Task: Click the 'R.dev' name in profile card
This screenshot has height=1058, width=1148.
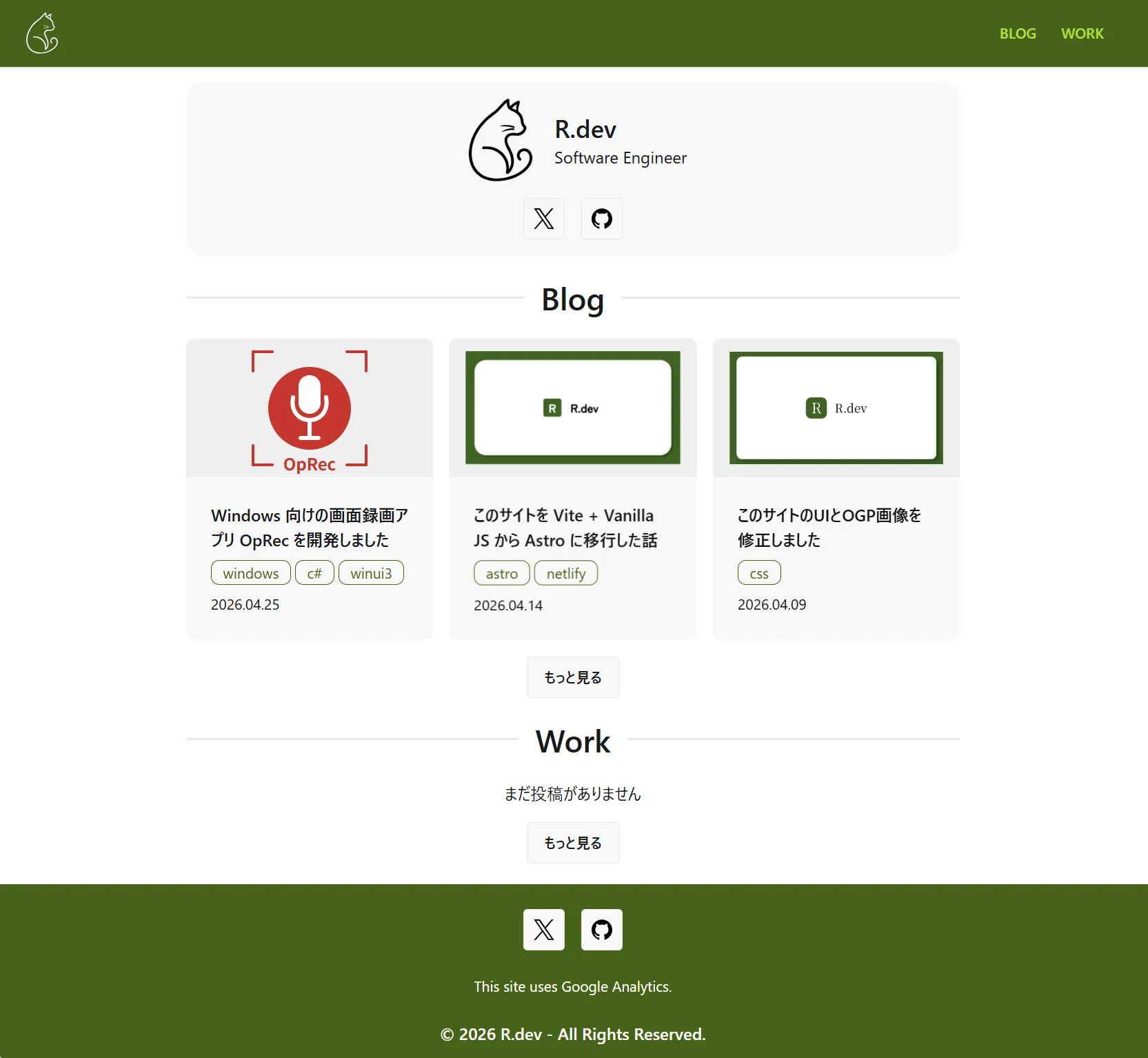Action: pyautogui.click(x=585, y=130)
